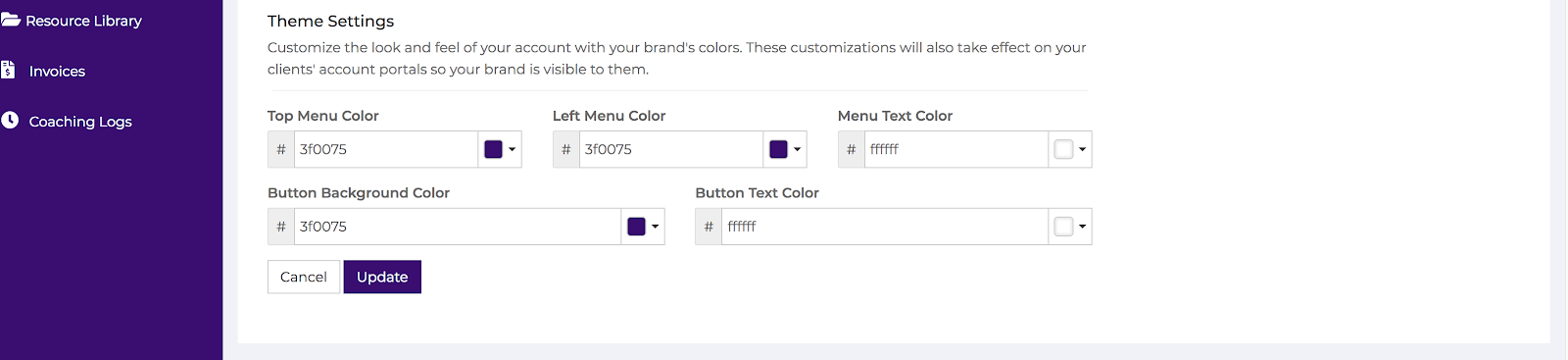
Task: Click the Resource Library folder icon
Action: pyautogui.click(x=10, y=20)
